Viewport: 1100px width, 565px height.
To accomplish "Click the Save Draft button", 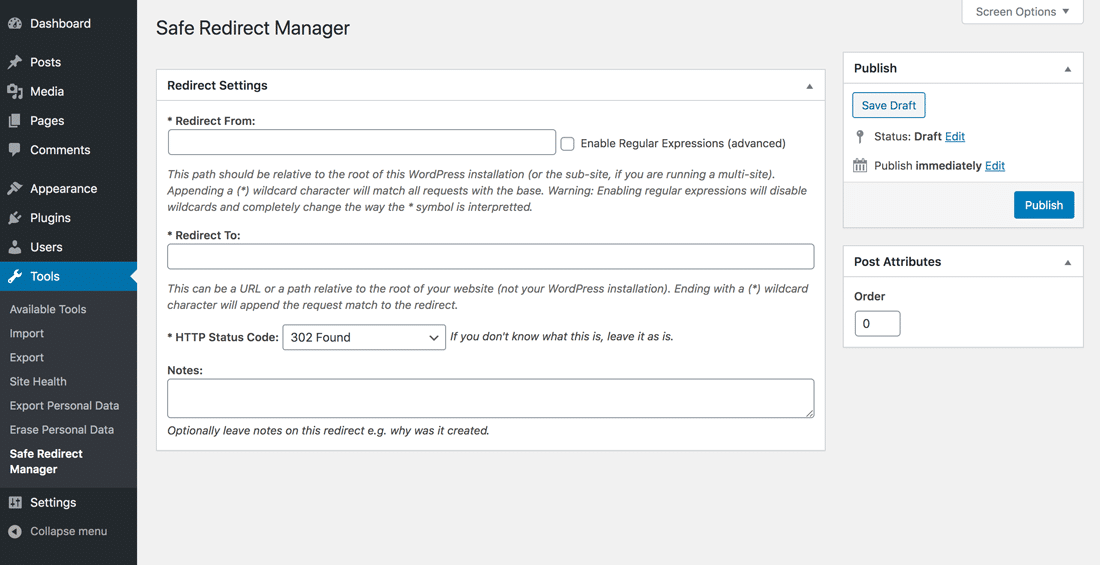I will [x=889, y=105].
